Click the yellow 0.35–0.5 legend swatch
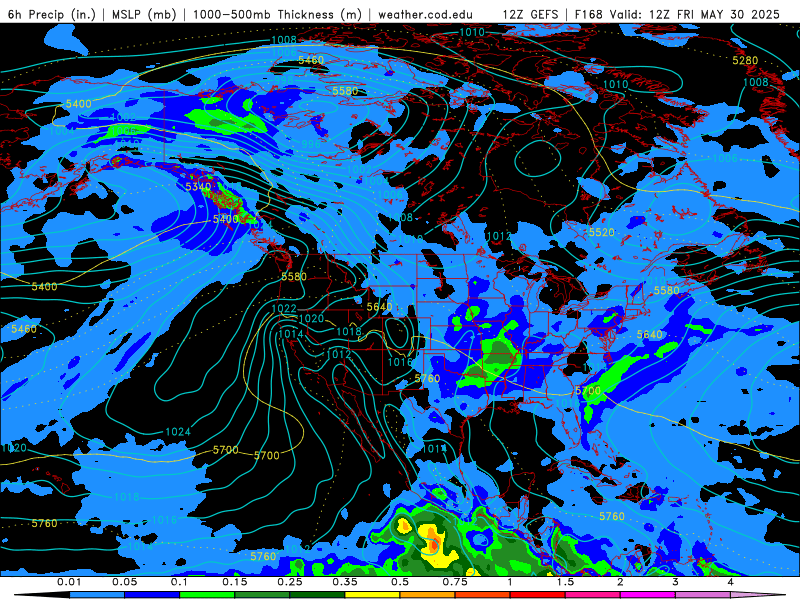 tap(372, 595)
